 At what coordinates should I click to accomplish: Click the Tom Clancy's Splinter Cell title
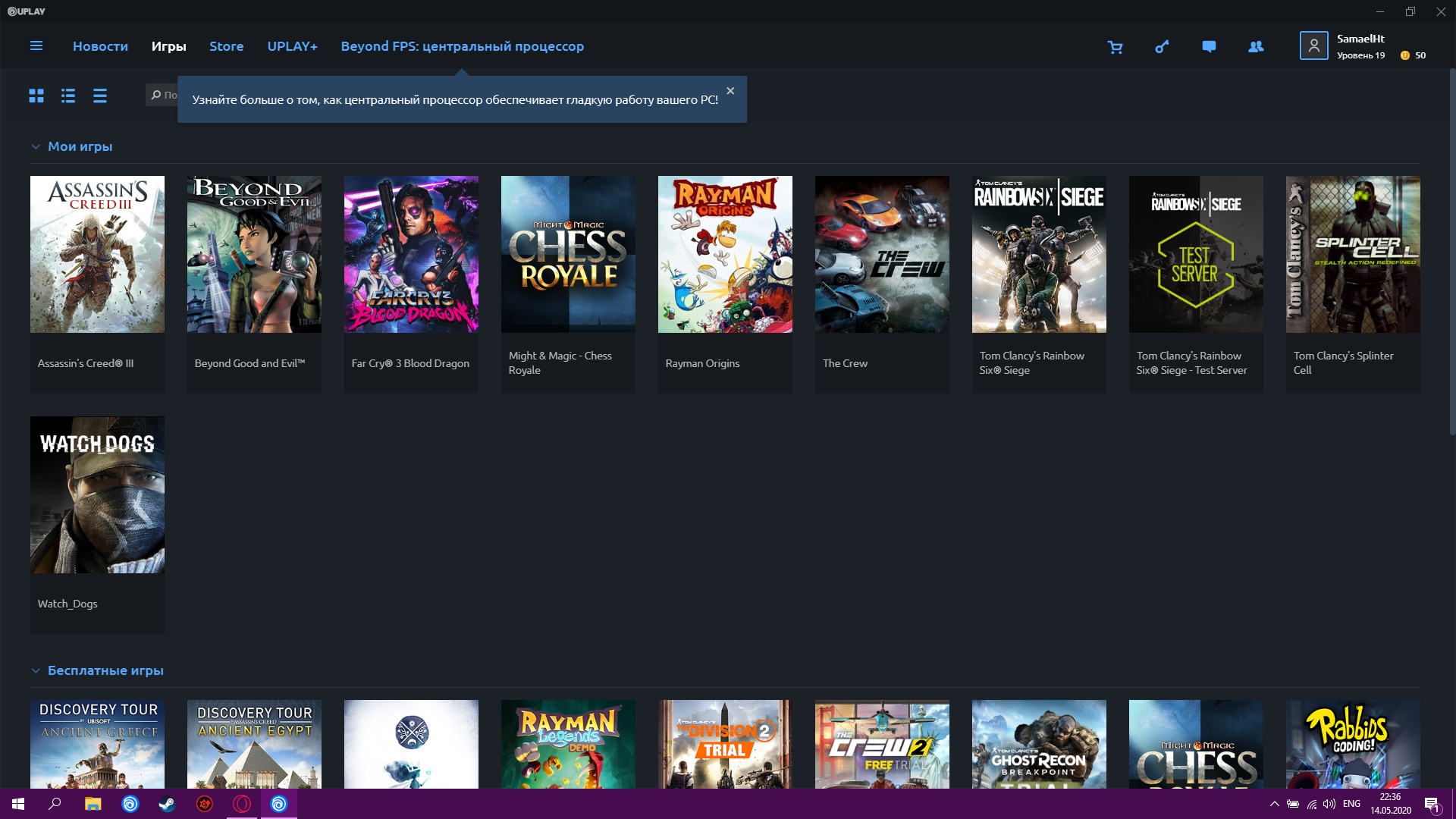[1343, 362]
